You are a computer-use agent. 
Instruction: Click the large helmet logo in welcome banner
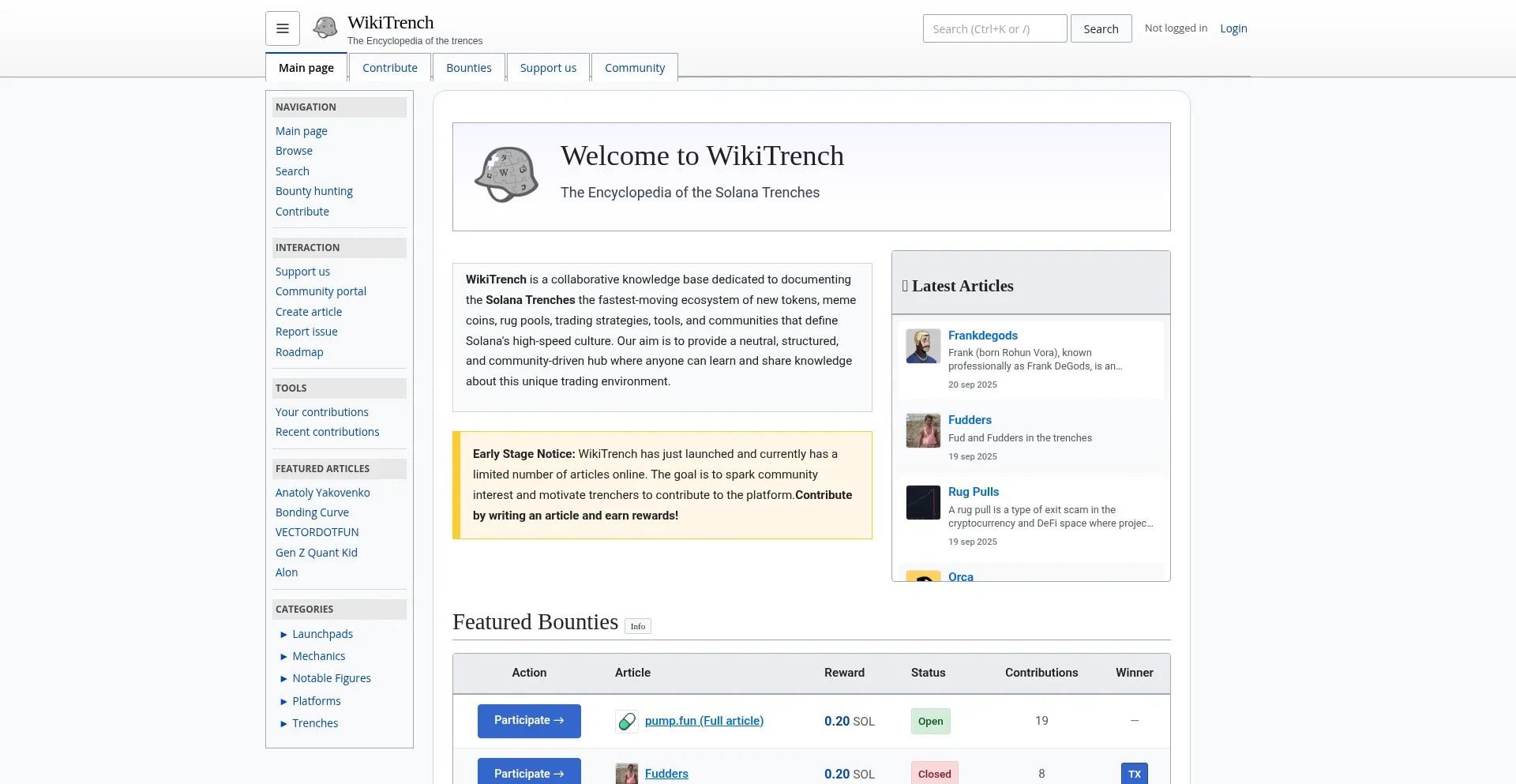click(x=506, y=174)
